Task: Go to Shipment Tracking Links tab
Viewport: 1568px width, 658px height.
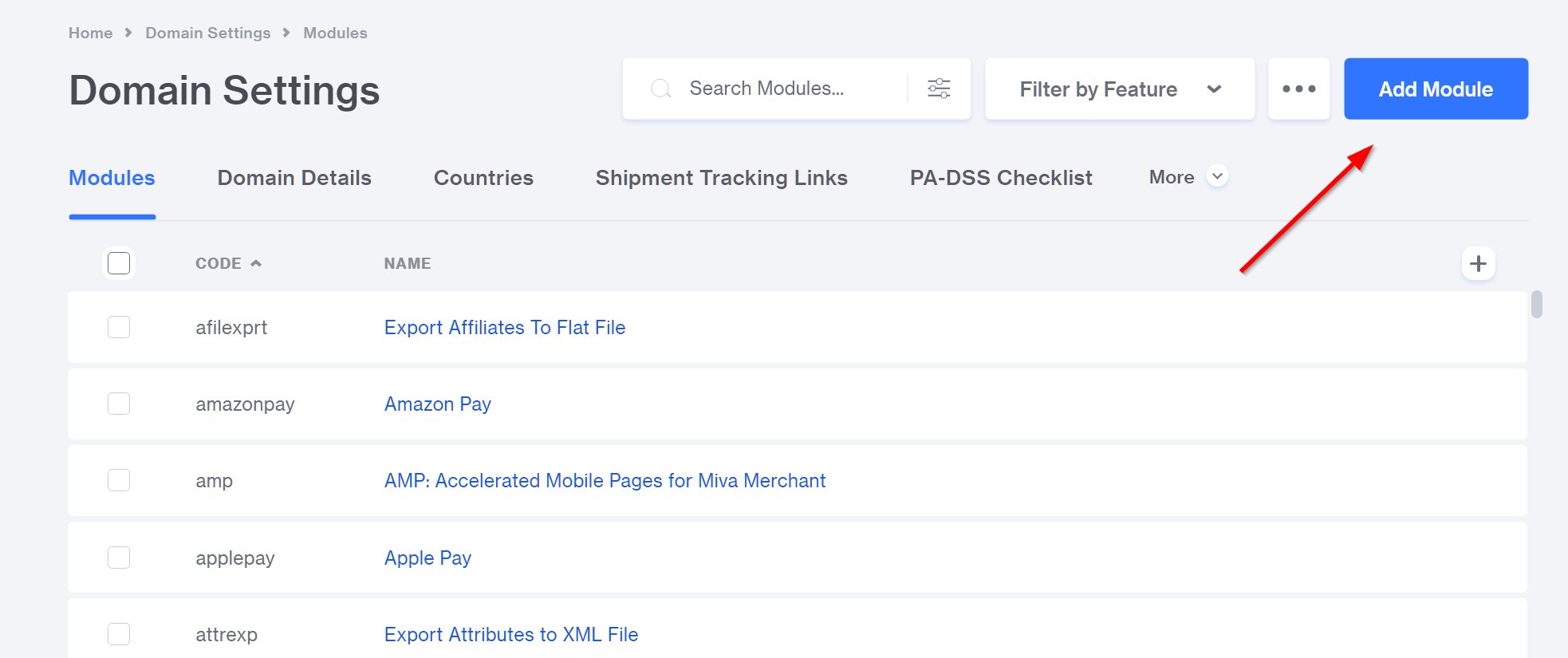Action: pyautogui.click(x=721, y=178)
